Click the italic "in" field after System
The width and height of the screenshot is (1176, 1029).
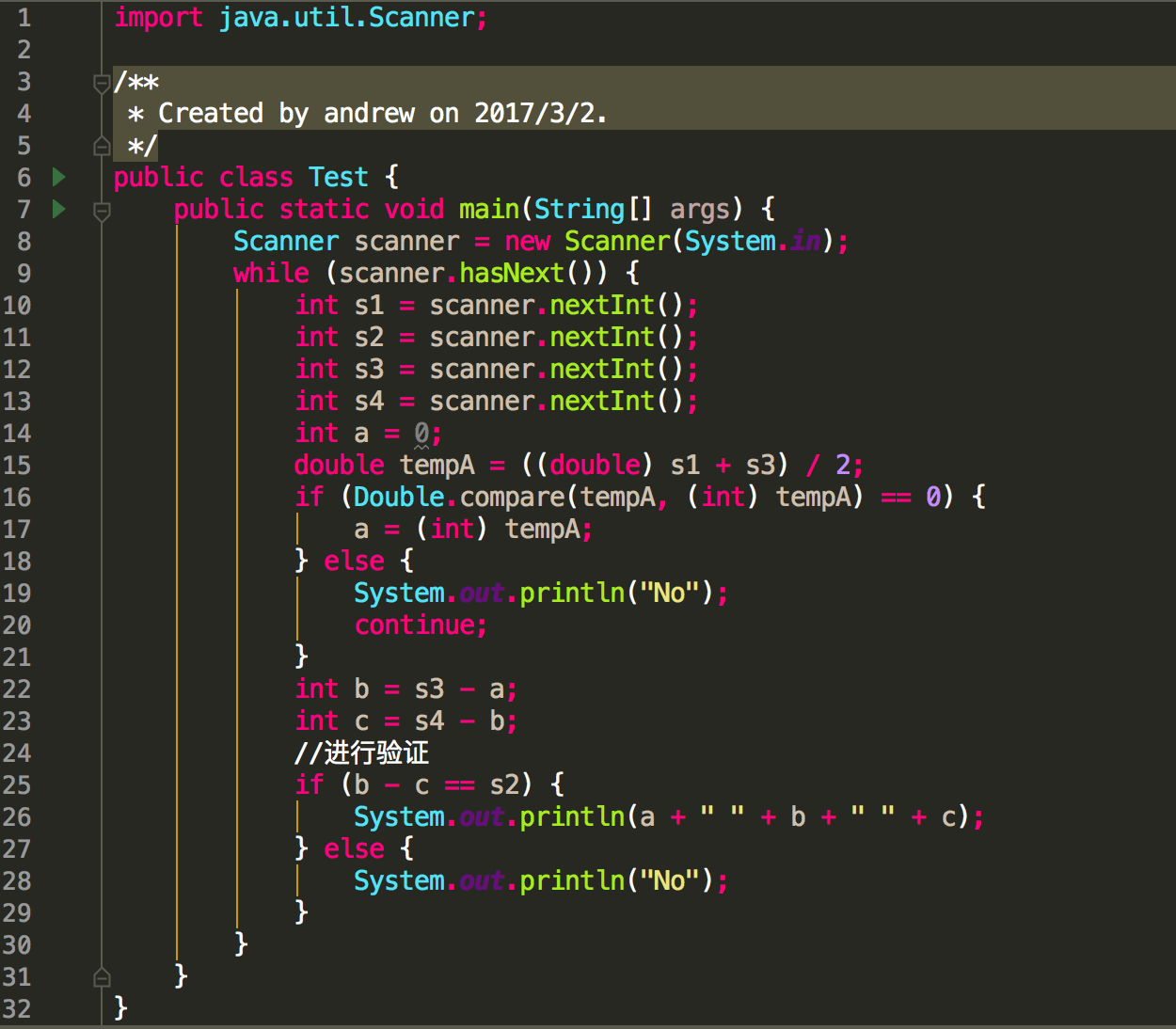click(x=805, y=241)
